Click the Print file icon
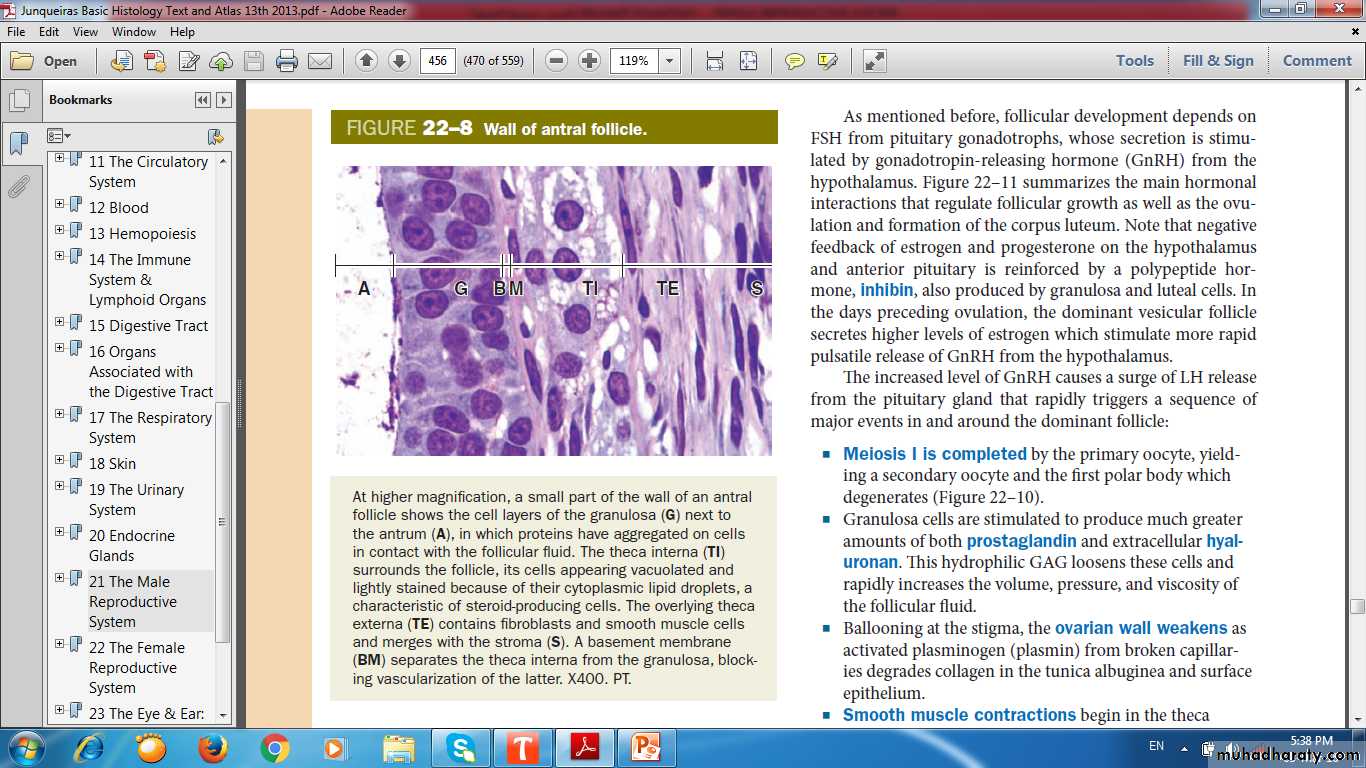Screen dimensions: 1366x768 click(x=287, y=61)
